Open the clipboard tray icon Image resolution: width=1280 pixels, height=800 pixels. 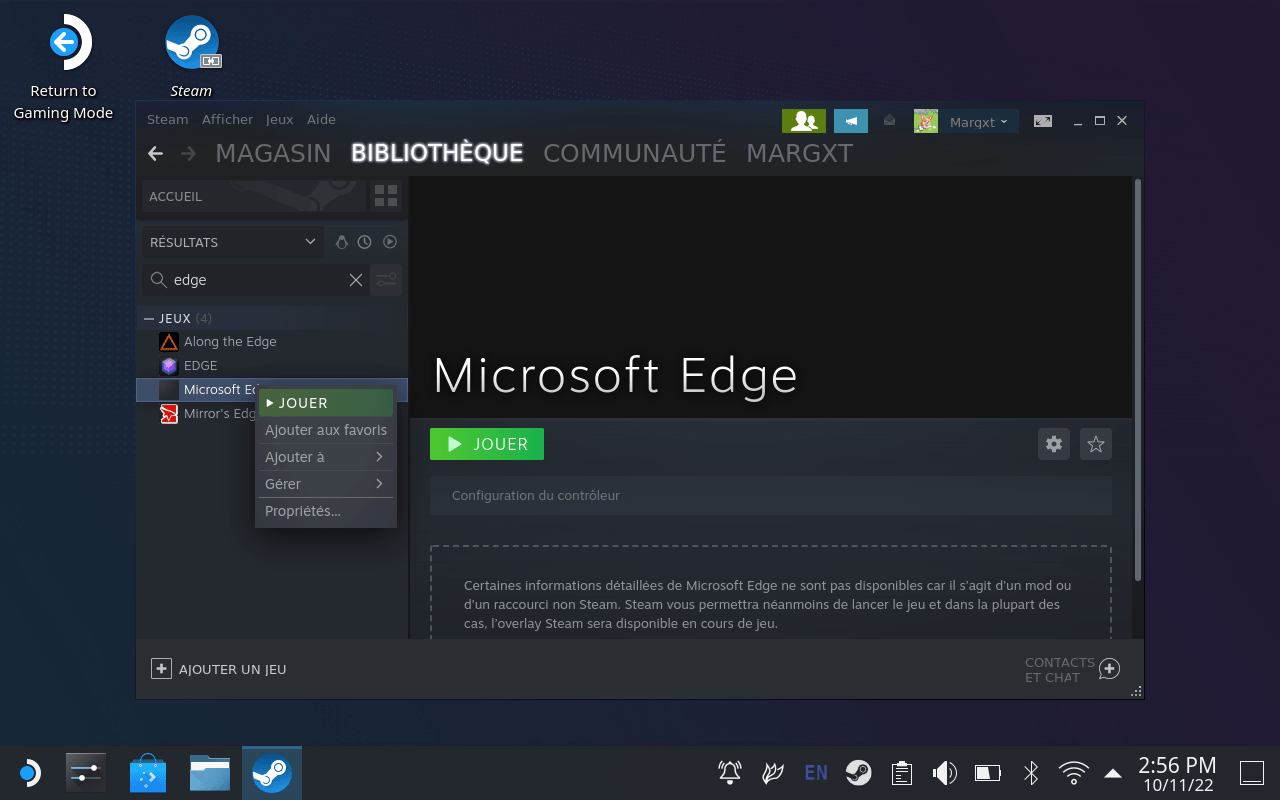click(x=902, y=773)
